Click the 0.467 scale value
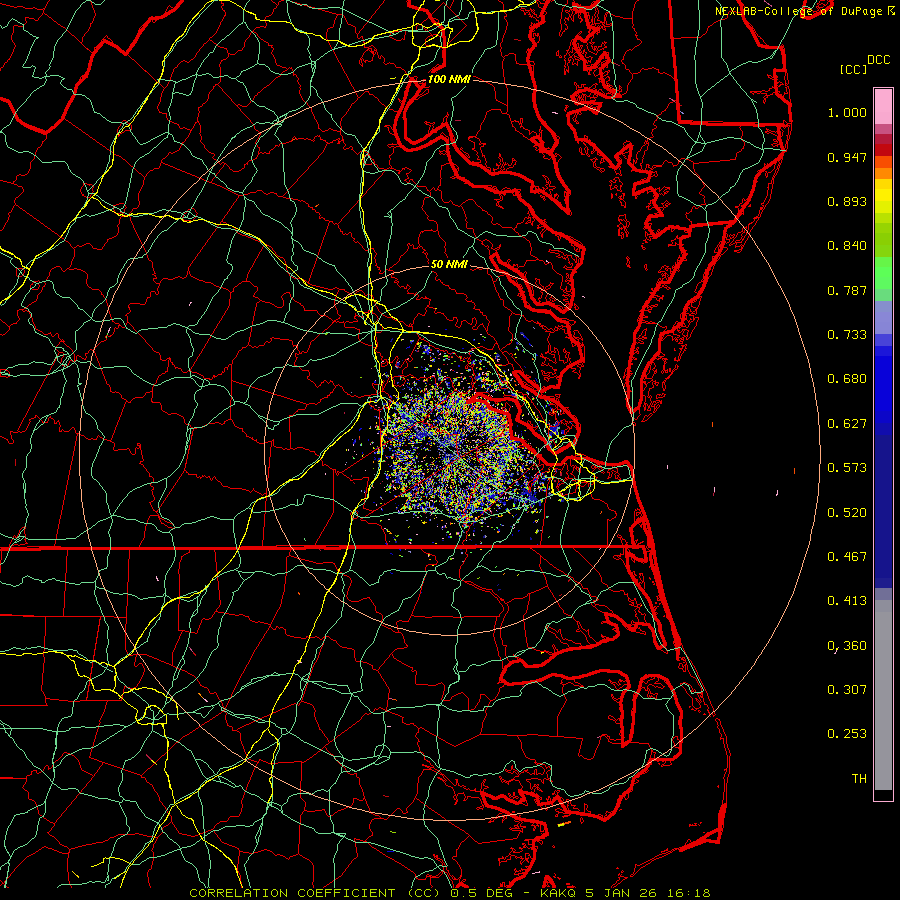This screenshot has height=900, width=900. coord(847,557)
